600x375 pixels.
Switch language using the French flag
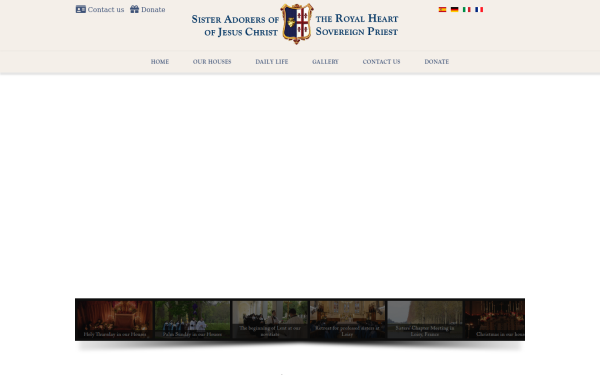(x=479, y=10)
